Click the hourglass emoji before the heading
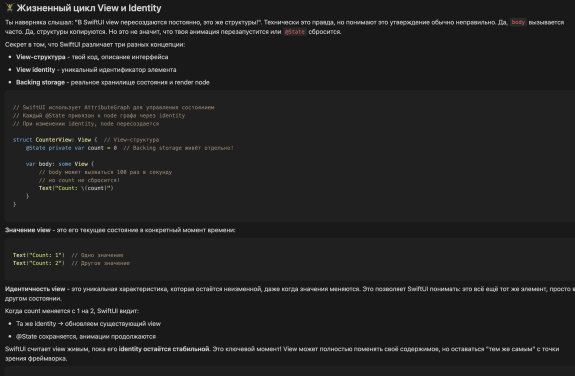The height and width of the screenshot is (376, 575). tap(10, 8)
